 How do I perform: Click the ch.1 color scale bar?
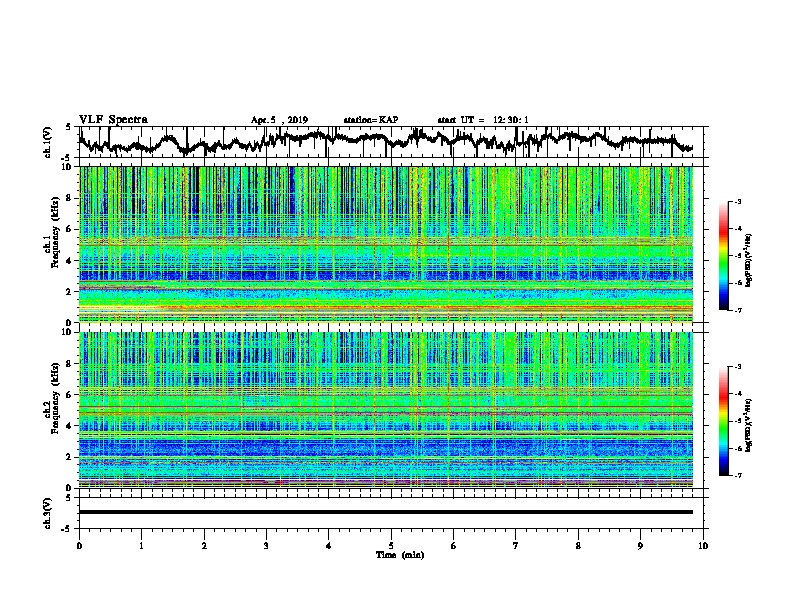723,256
